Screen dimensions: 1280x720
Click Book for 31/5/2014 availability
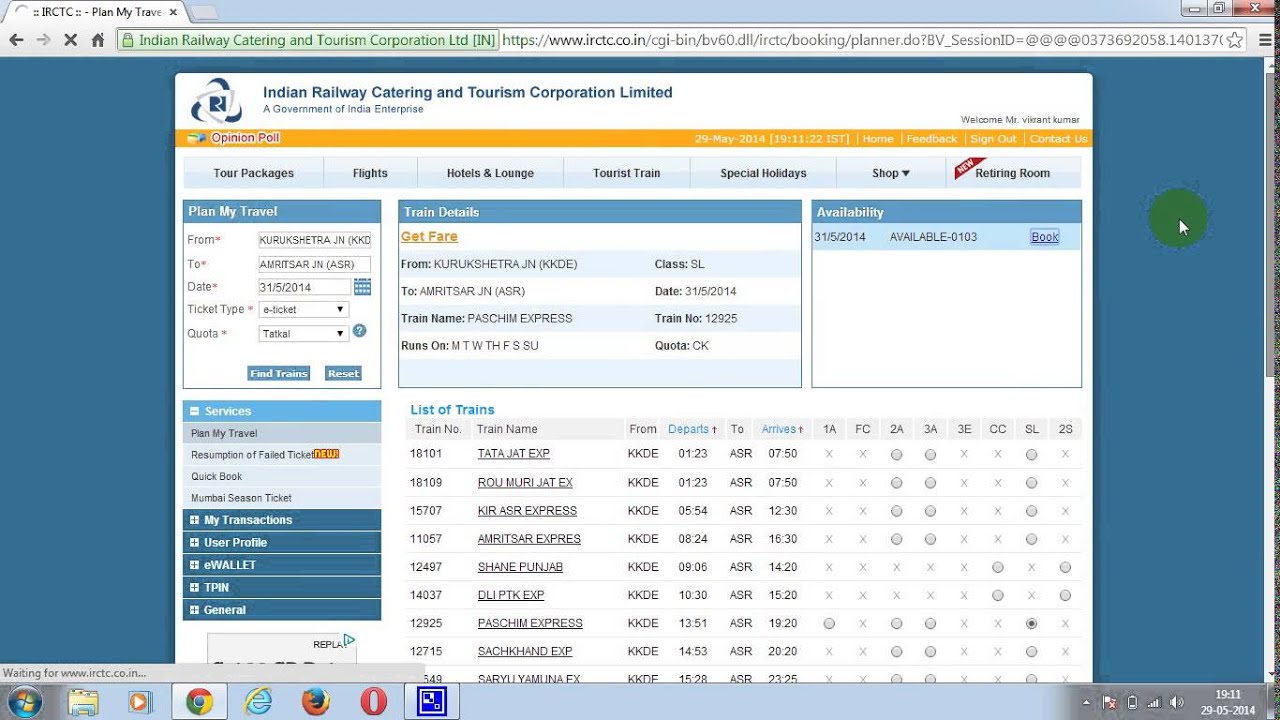1045,237
